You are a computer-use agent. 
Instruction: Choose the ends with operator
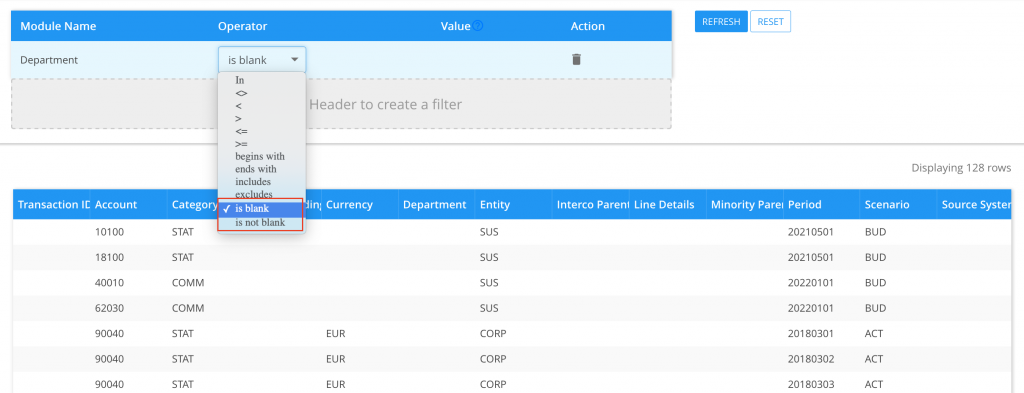256,169
